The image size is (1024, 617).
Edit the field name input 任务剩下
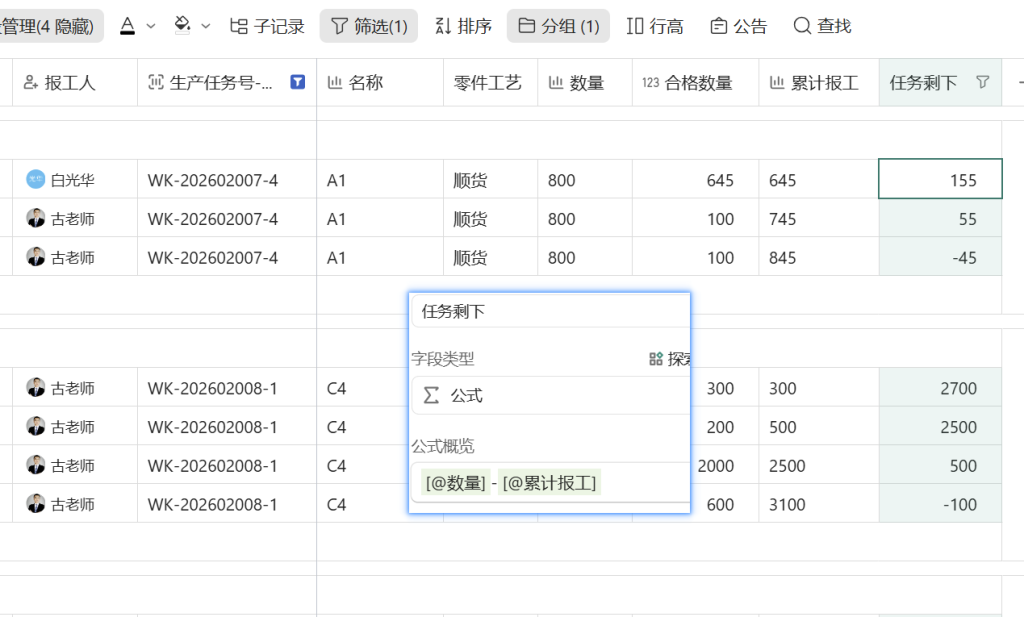(x=551, y=311)
